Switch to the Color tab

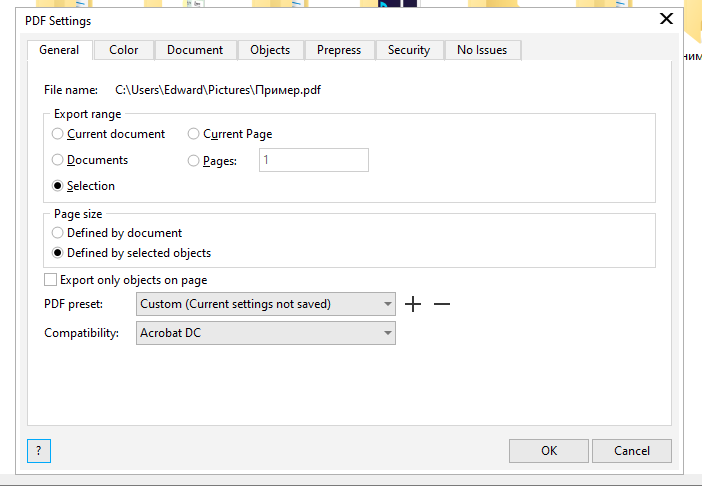point(124,50)
